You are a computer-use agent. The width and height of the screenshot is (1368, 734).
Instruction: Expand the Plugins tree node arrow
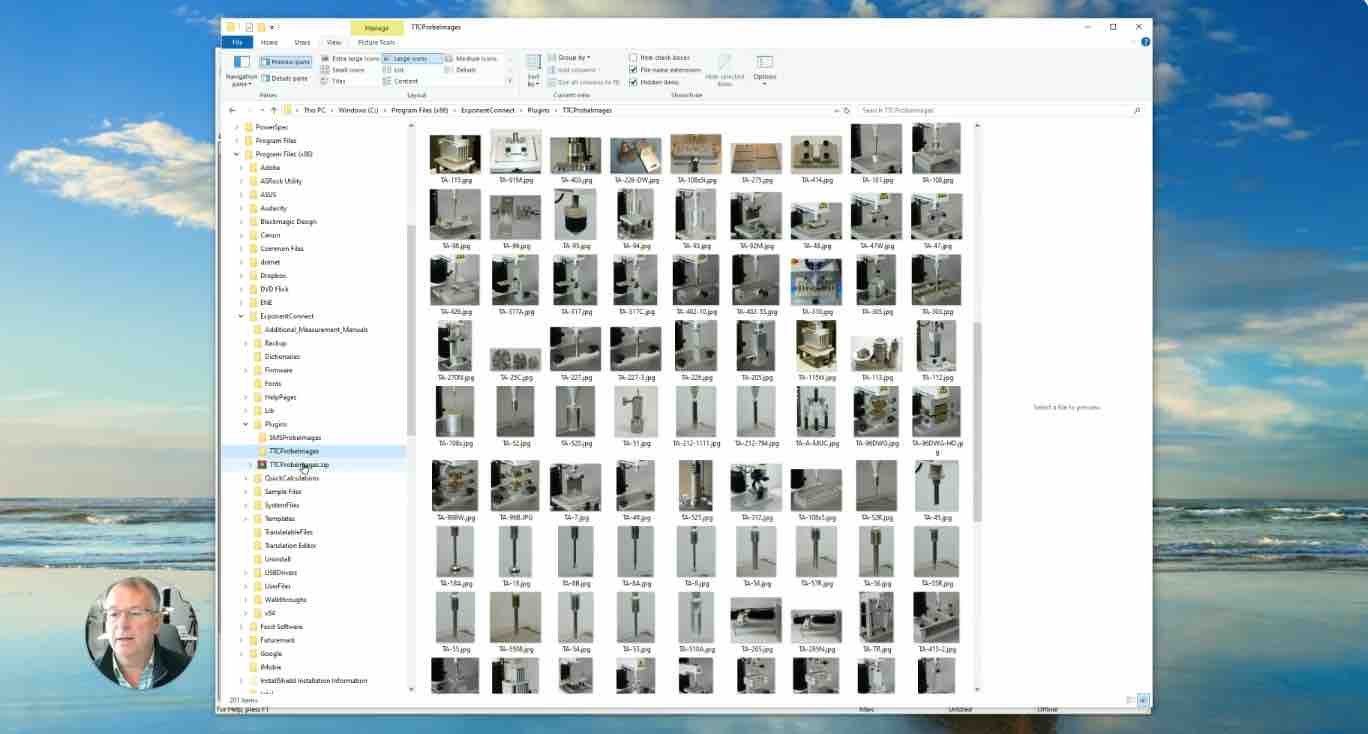click(x=245, y=423)
